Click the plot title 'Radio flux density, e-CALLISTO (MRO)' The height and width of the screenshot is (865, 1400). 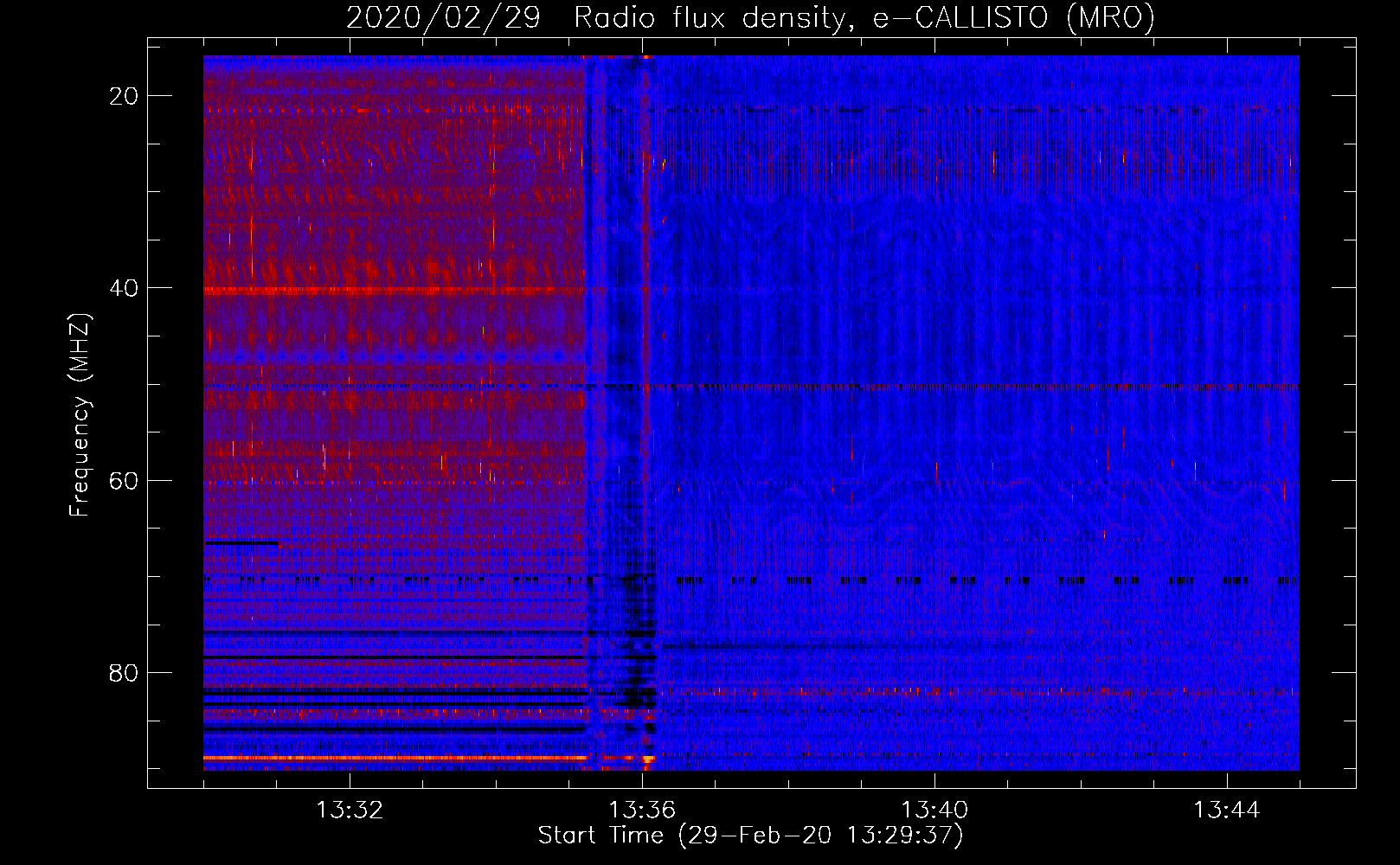pos(864,17)
